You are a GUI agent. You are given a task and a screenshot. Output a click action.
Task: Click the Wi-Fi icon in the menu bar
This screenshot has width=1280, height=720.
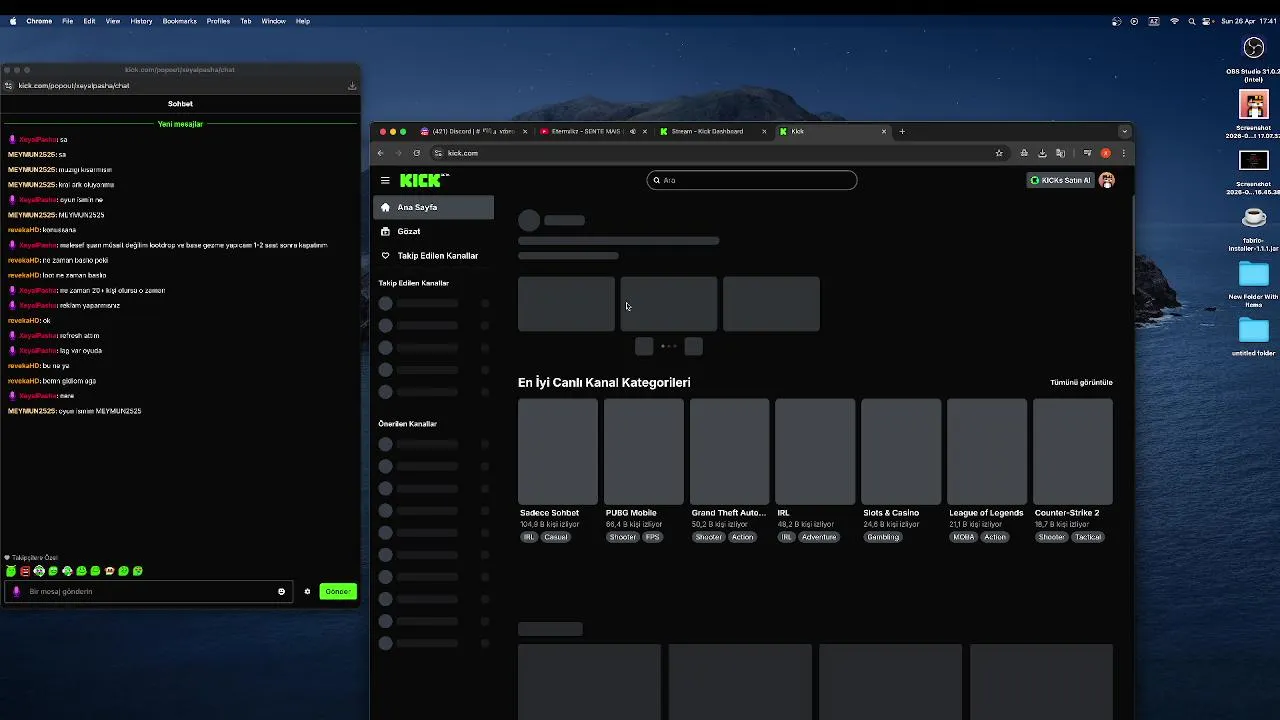coord(1175,21)
